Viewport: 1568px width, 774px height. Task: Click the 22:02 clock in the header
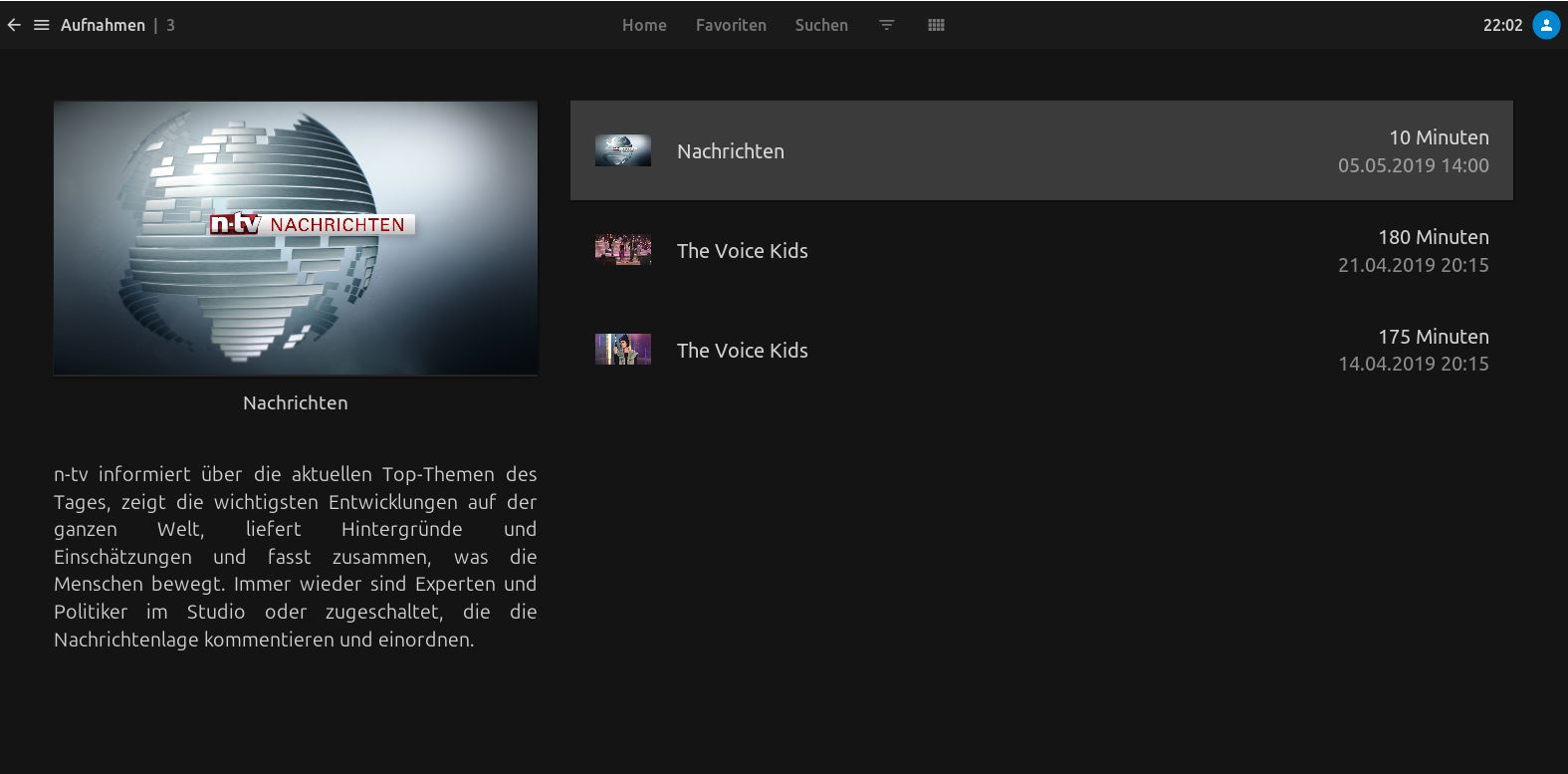pyautogui.click(x=1502, y=25)
